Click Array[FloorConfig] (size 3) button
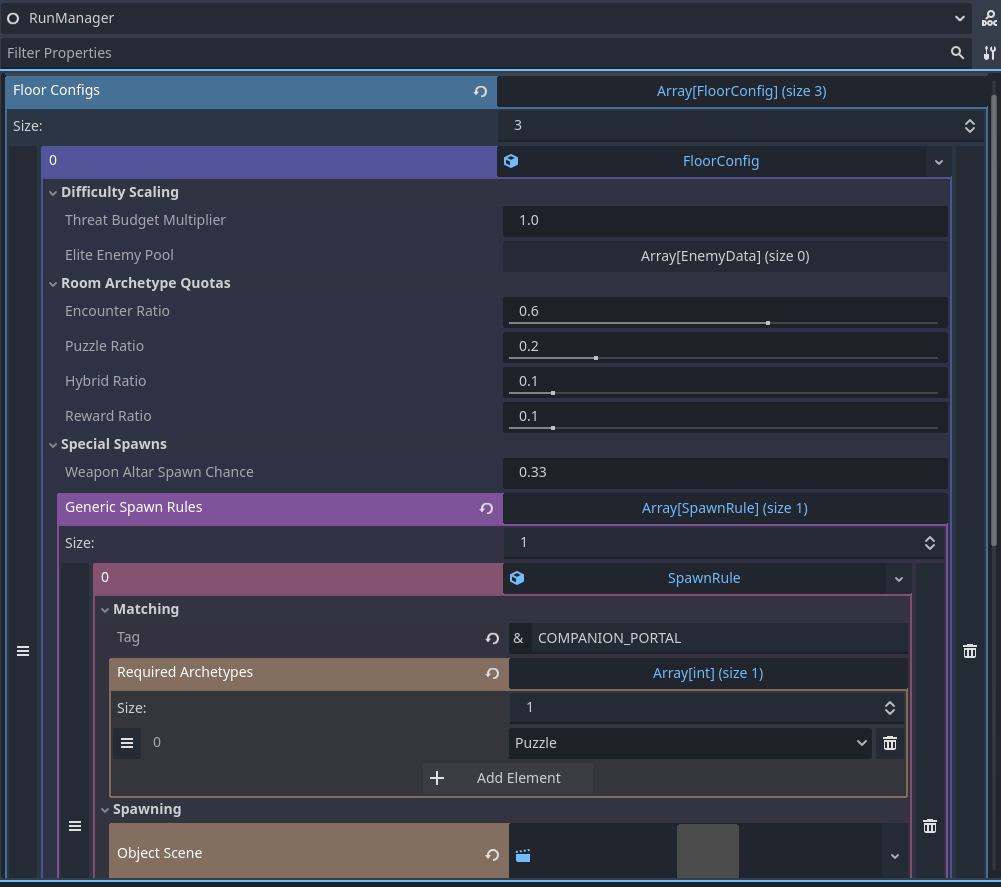This screenshot has width=1001, height=887. point(741,91)
